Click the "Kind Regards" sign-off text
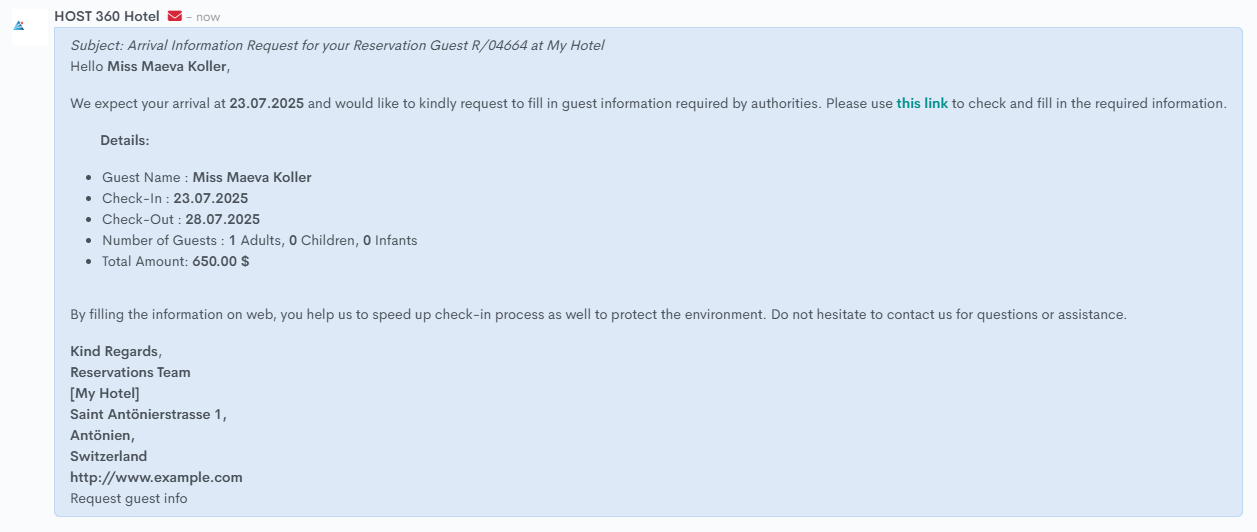This screenshot has width=1257, height=532. (x=115, y=351)
